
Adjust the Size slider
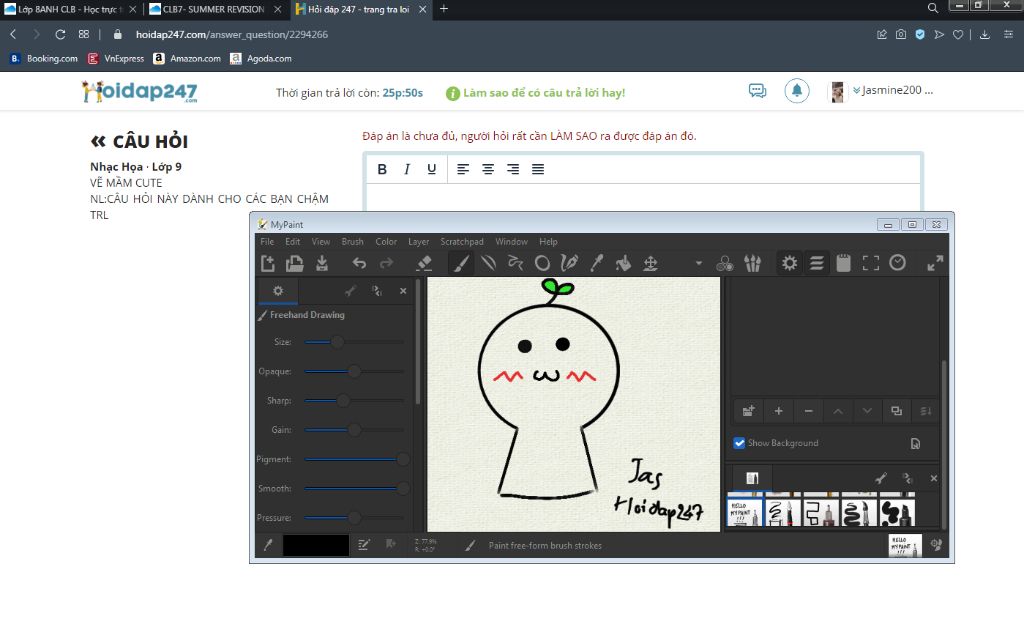tap(354, 342)
